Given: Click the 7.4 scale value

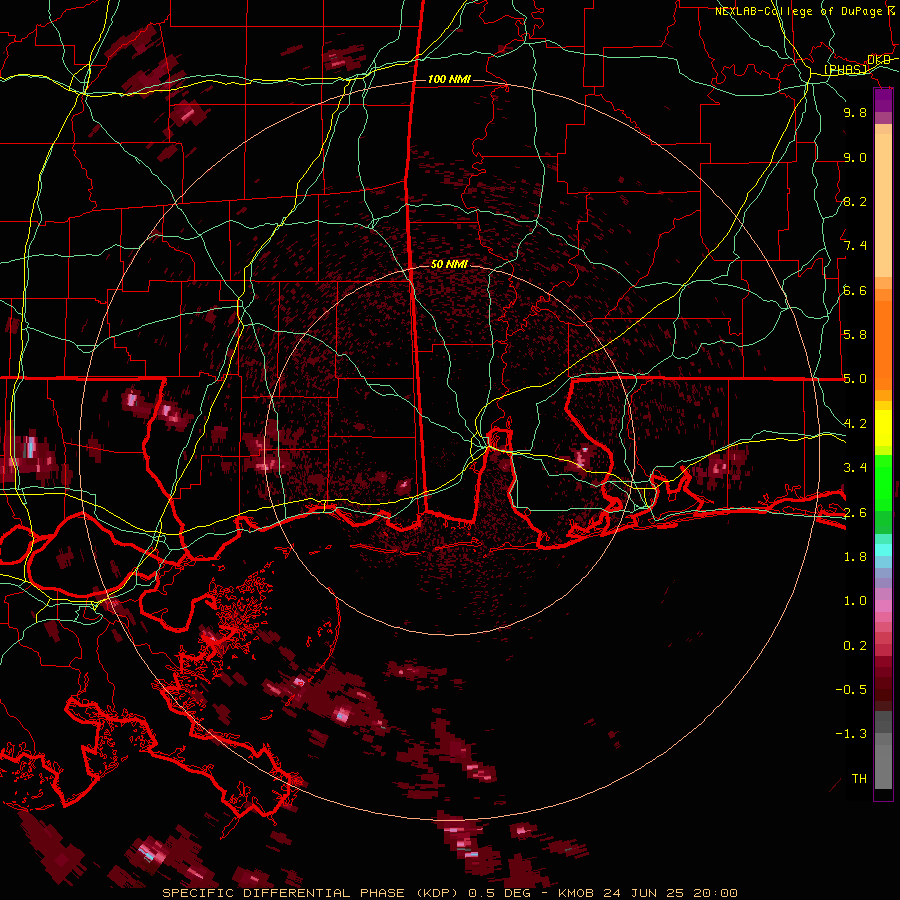Looking at the screenshot, I should (855, 246).
